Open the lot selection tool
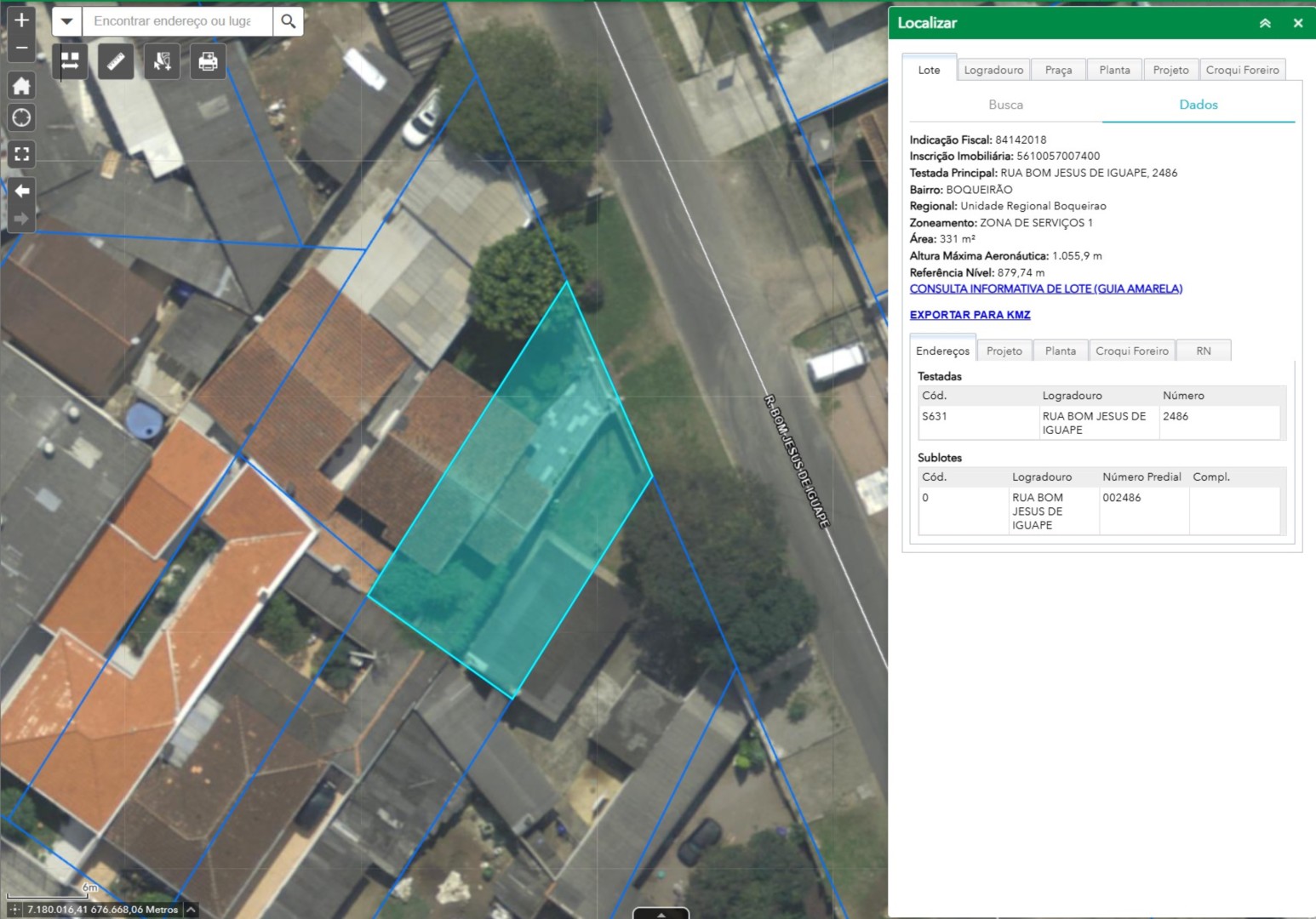1316x919 pixels. pyautogui.click(x=162, y=61)
